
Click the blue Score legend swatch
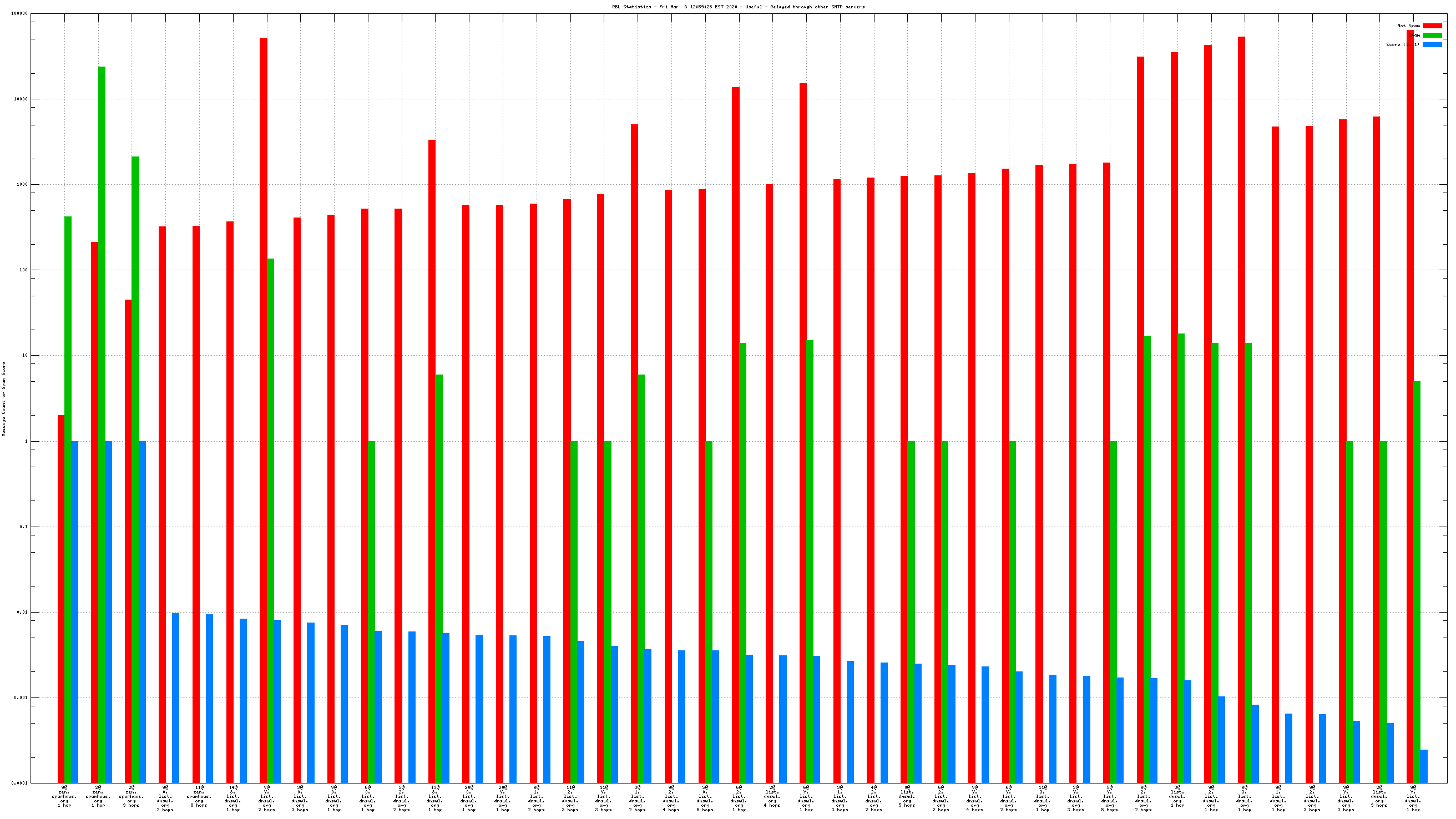(x=1432, y=44)
